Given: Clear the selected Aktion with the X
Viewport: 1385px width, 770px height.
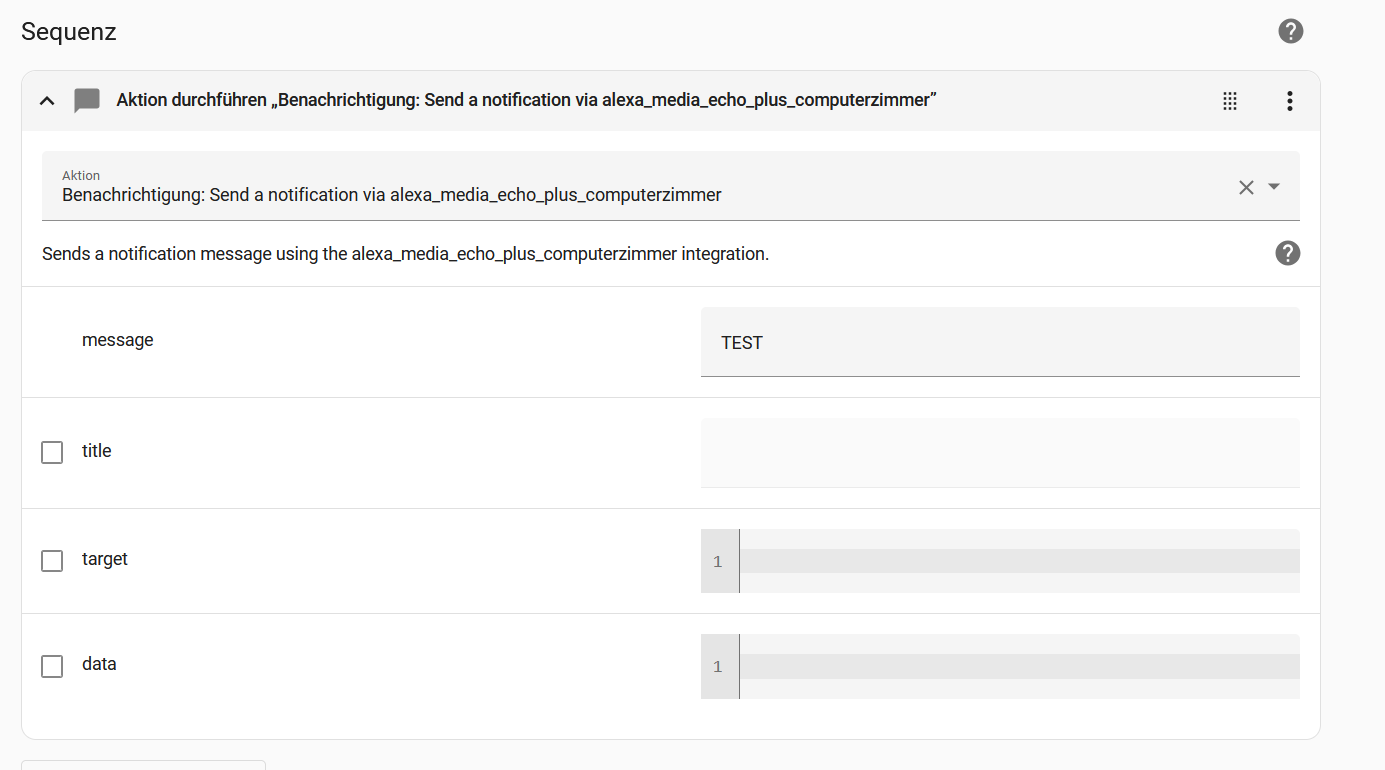Looking at the screenshot, I should [x=1246, y=187].
